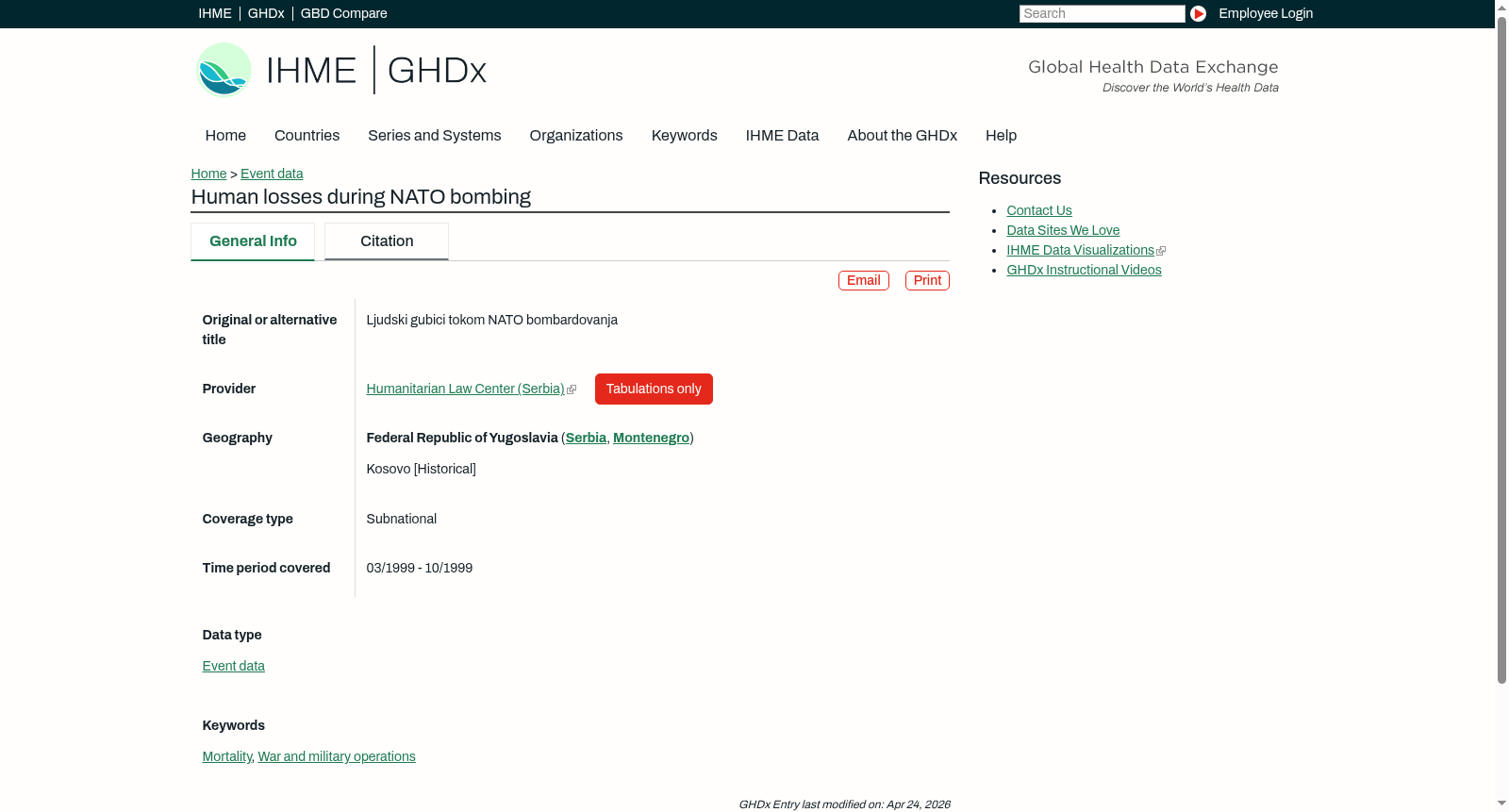
Task: Open GHDx Instructional Videos link
Action: 1084,271
